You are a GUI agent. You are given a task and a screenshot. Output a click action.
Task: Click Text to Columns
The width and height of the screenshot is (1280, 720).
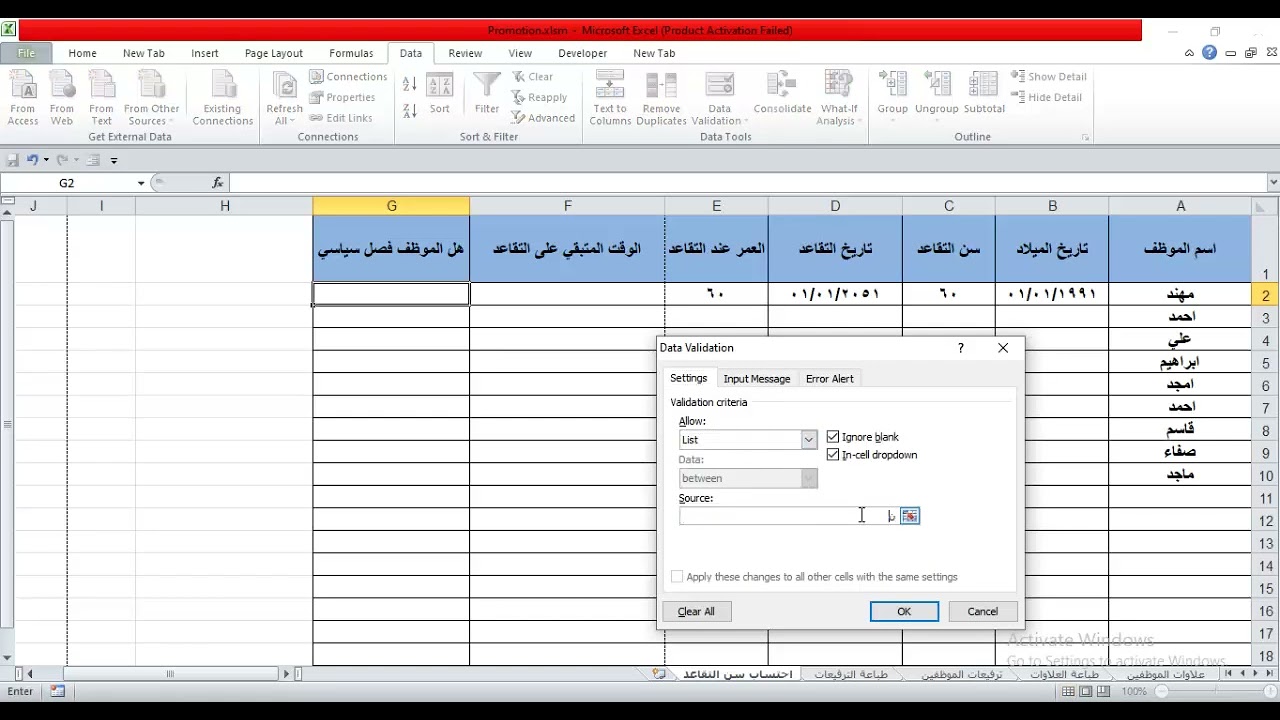(x=610, y=98)
